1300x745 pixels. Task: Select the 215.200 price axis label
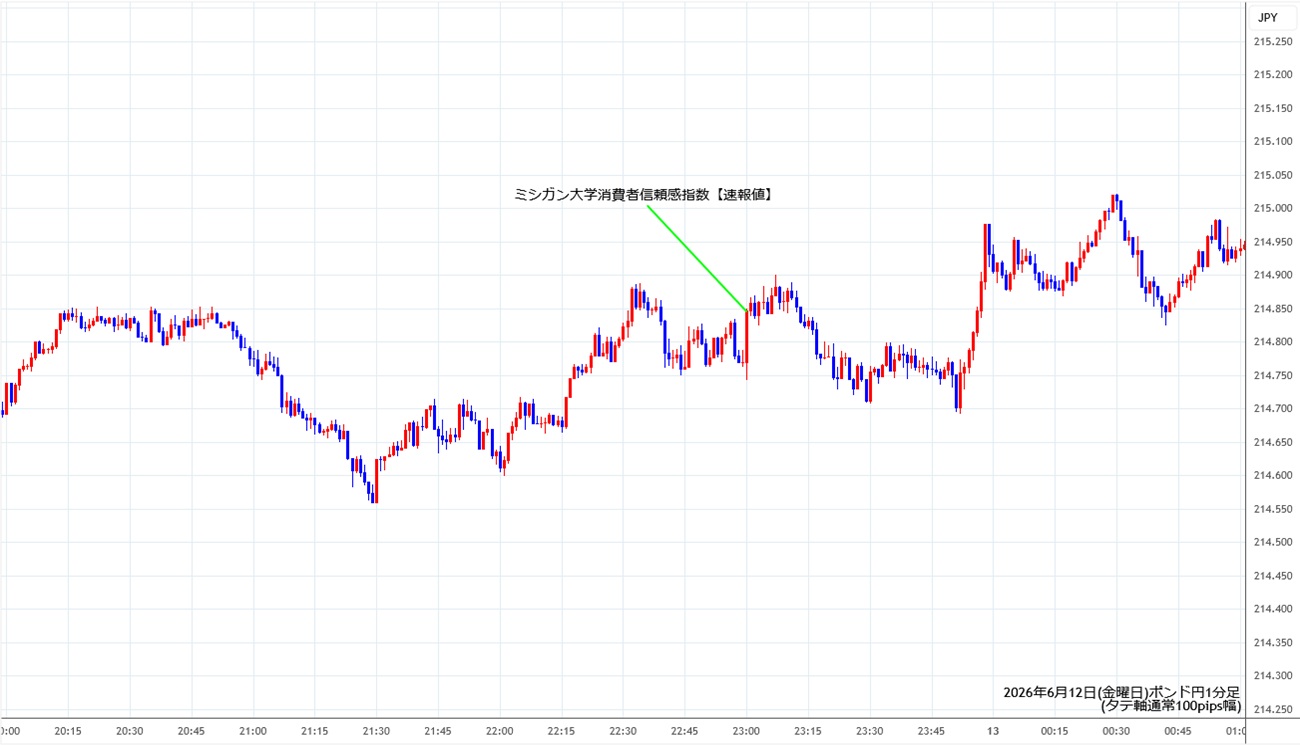click(x=1273, y=74)
